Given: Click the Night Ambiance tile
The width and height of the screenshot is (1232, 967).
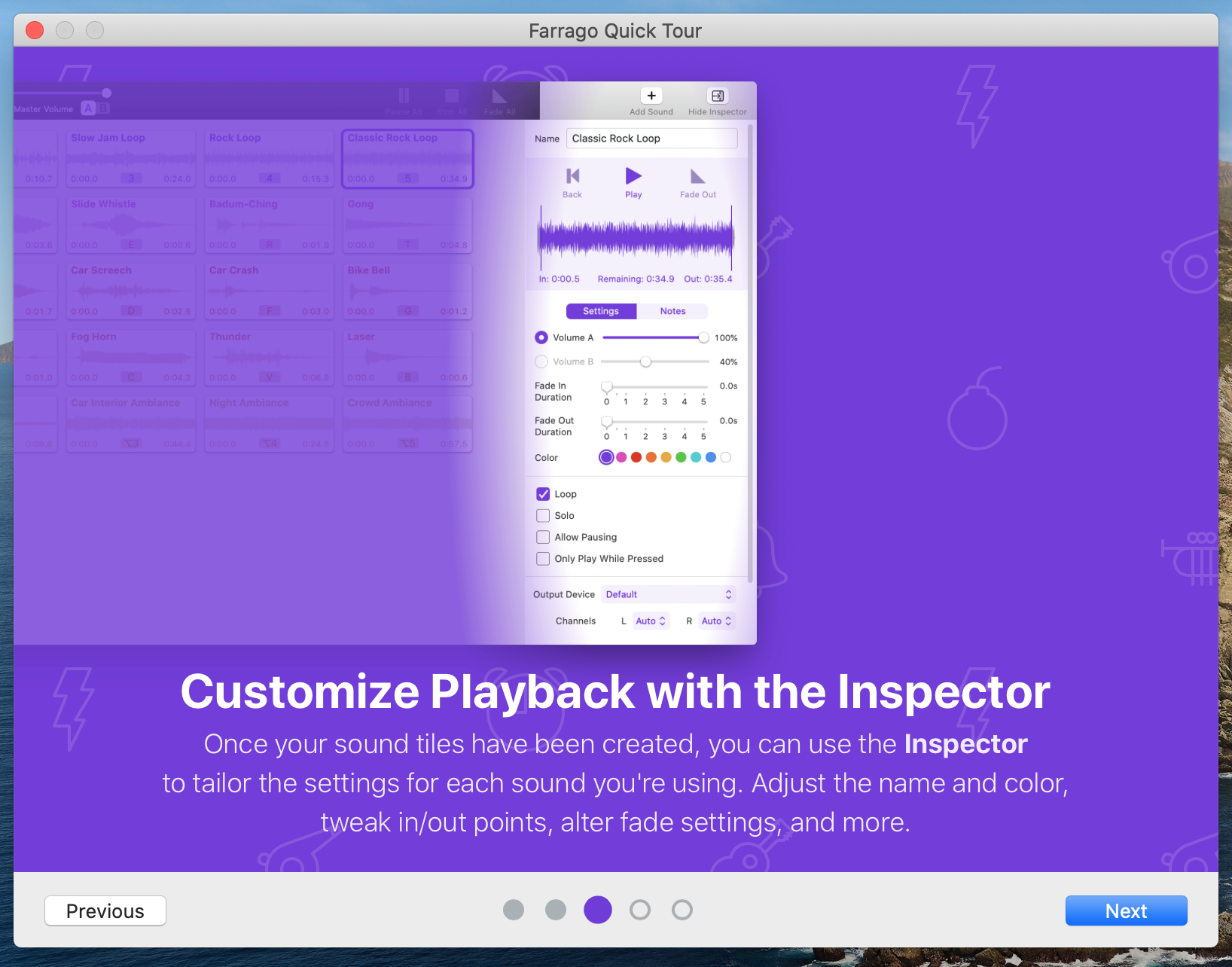Looking at the screenshot, I should click(269, 424).
